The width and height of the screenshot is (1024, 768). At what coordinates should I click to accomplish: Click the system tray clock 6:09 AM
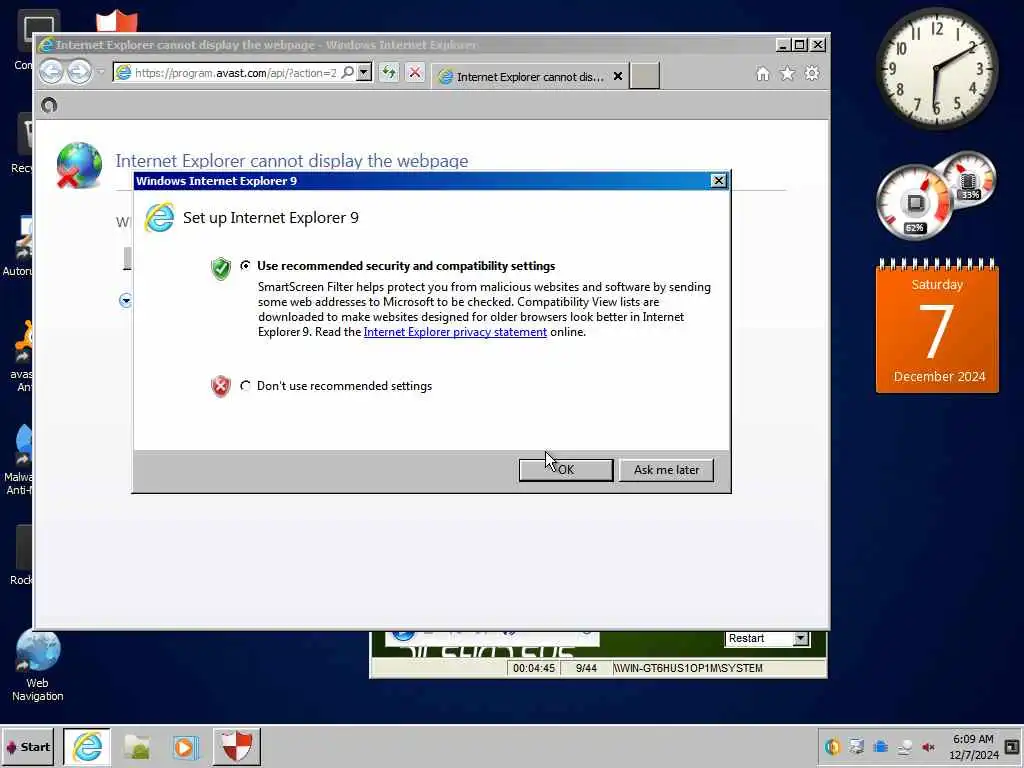click(973, 746)
